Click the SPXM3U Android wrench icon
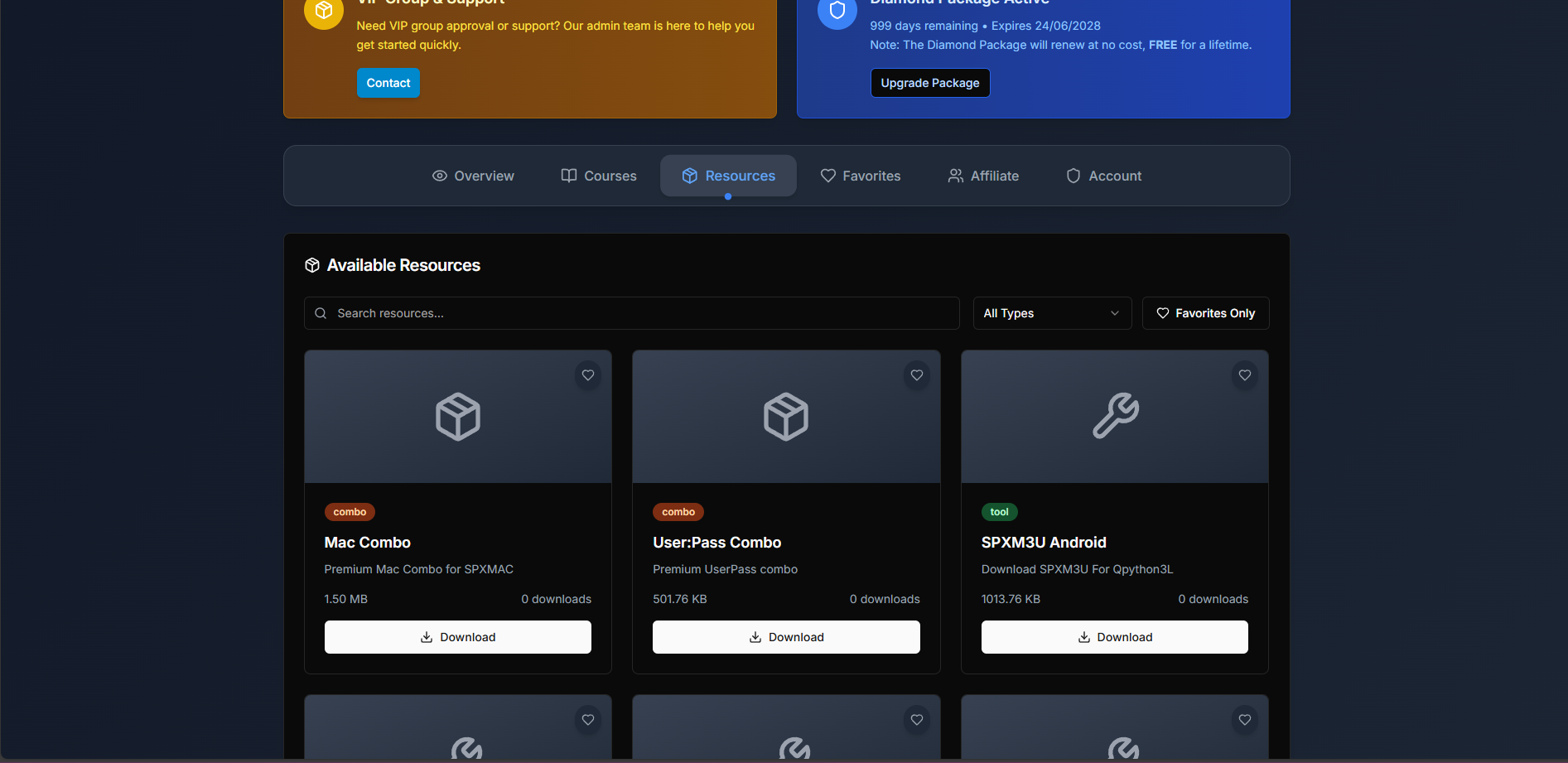The height and width of the screenshot is (763, 1568). click(x=1115, y=416)
